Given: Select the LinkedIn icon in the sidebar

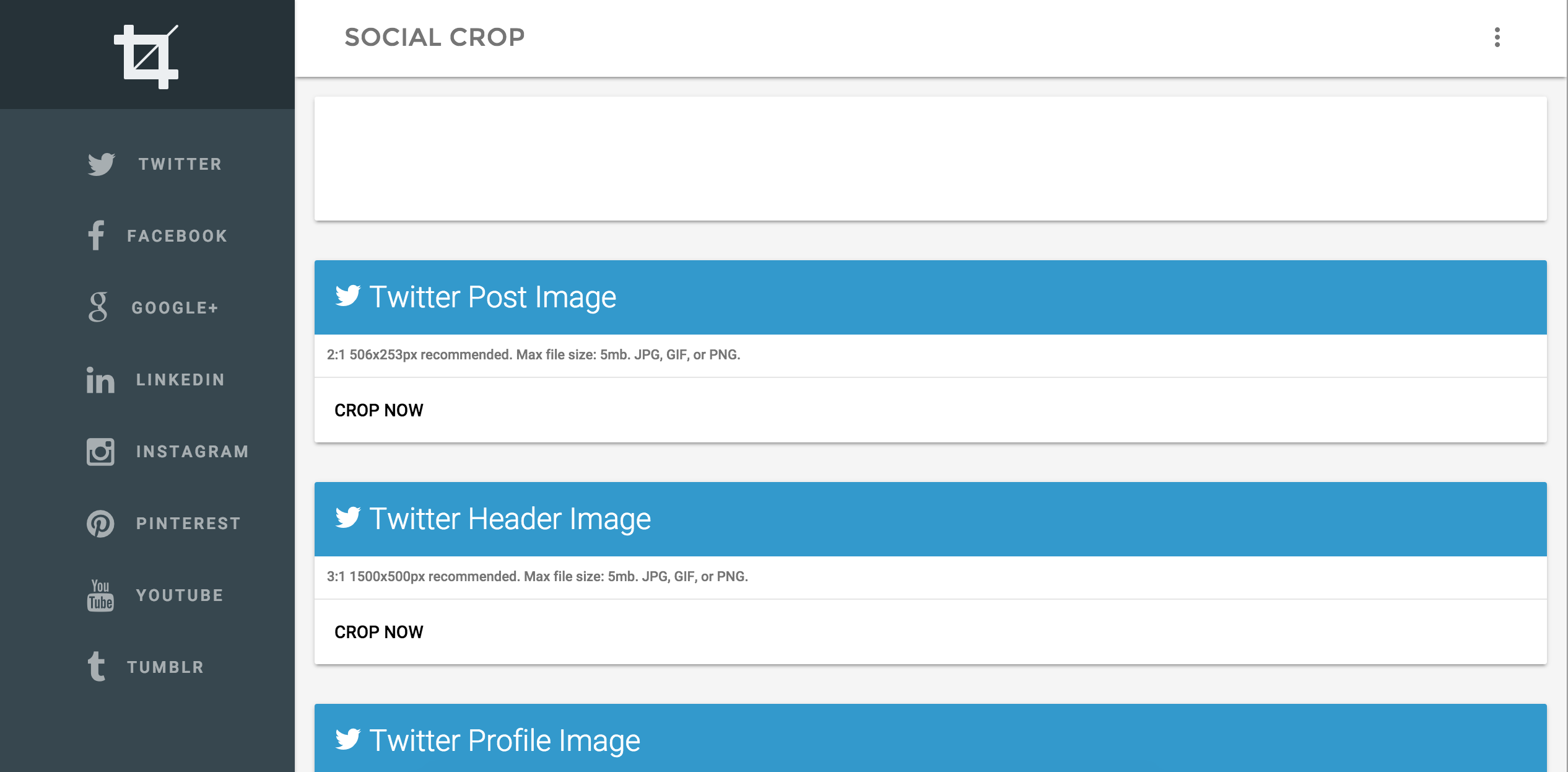Looking at the screenshot, I should point(99,380).
